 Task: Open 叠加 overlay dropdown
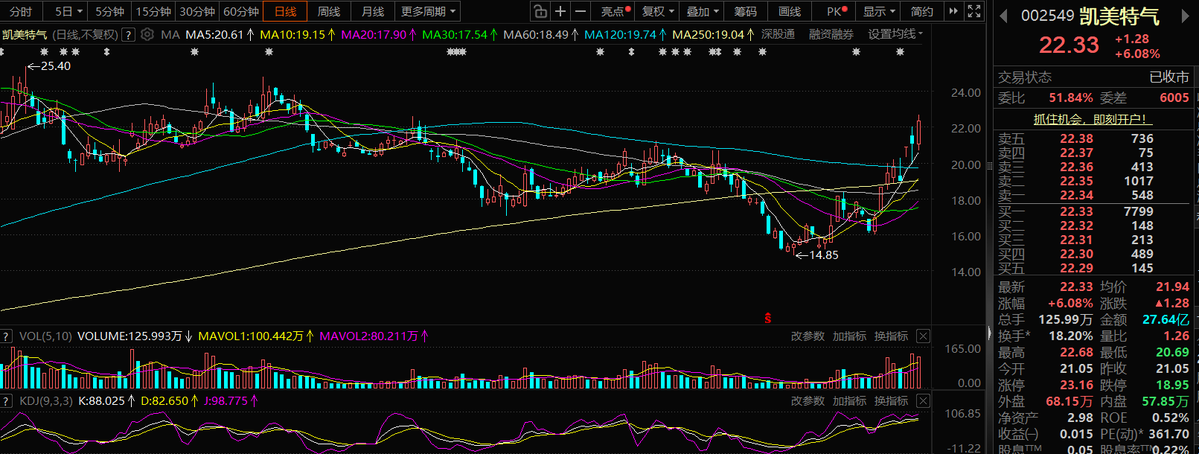tap(702, 11)
